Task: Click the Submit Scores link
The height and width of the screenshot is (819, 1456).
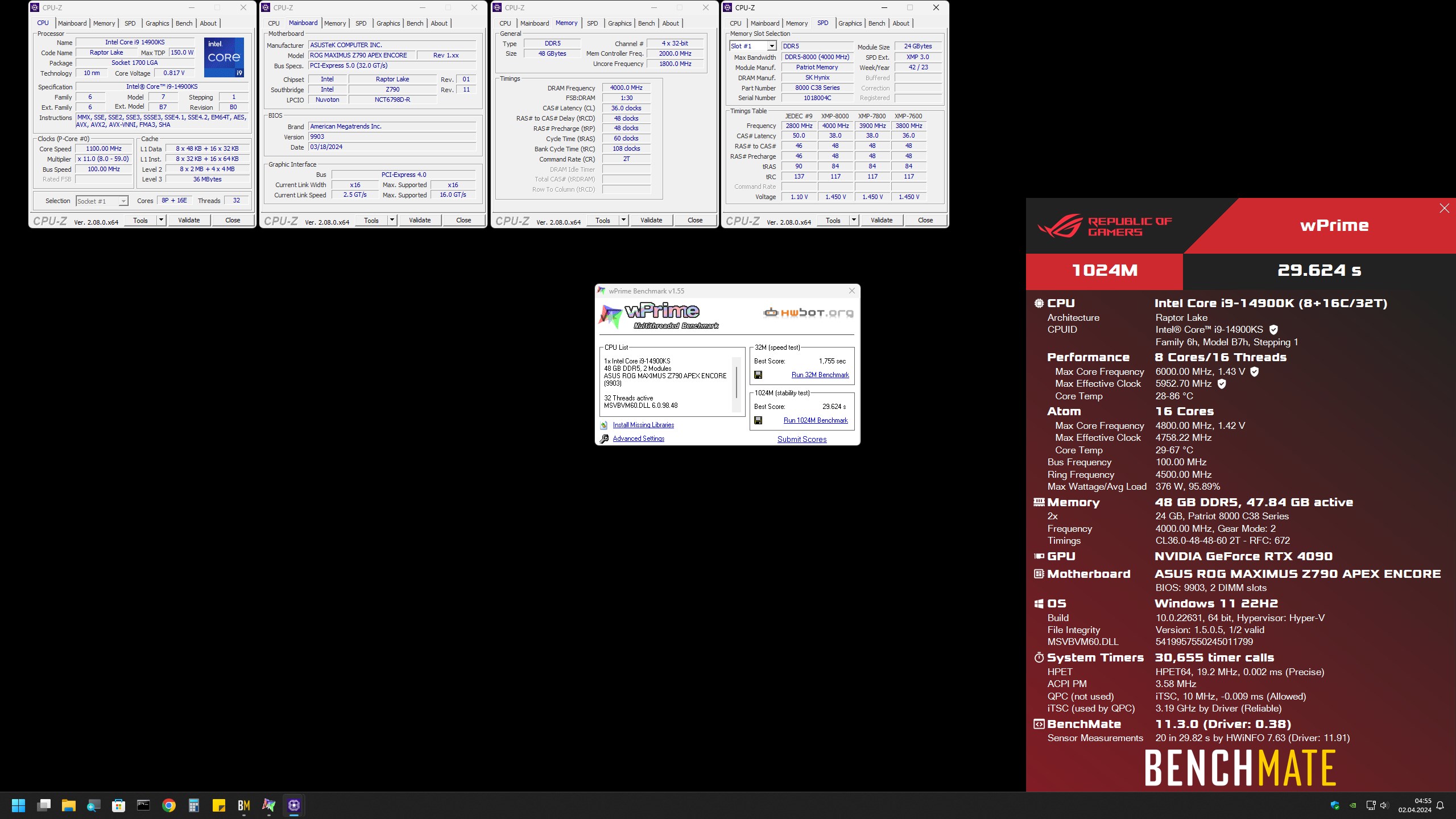Action: point(802,439)
